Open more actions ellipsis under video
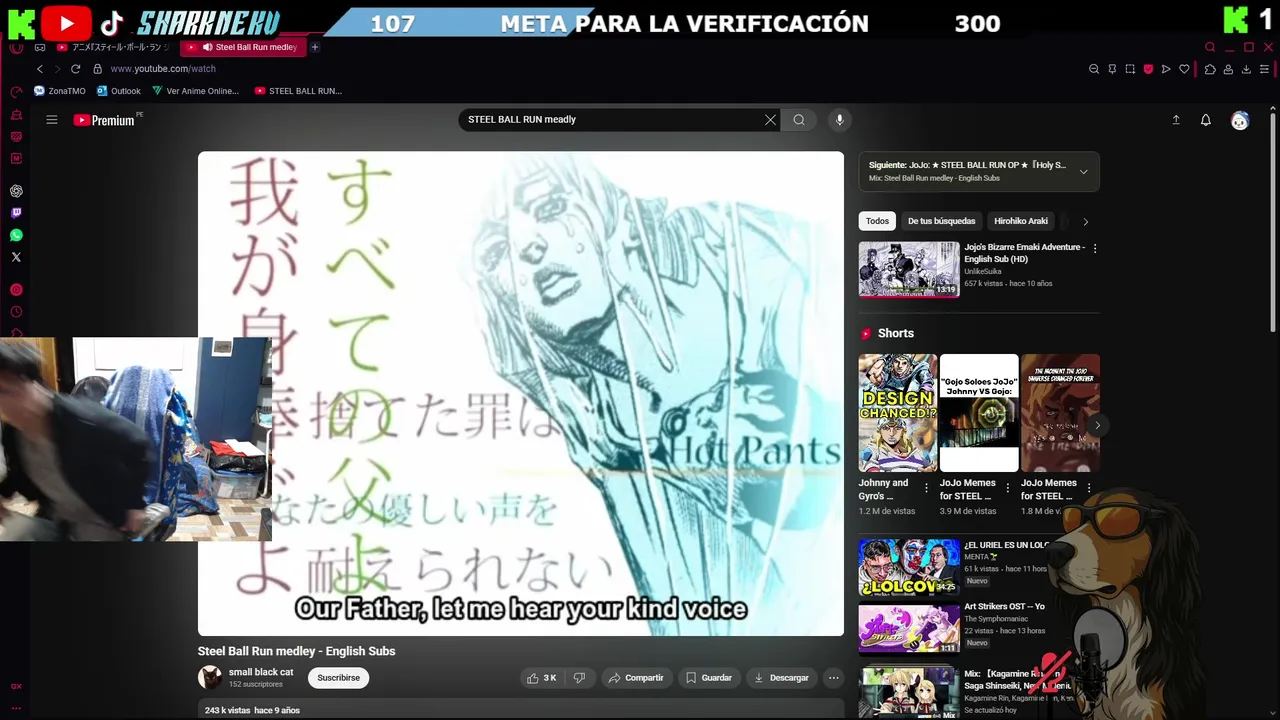 (x=833, y=678)
